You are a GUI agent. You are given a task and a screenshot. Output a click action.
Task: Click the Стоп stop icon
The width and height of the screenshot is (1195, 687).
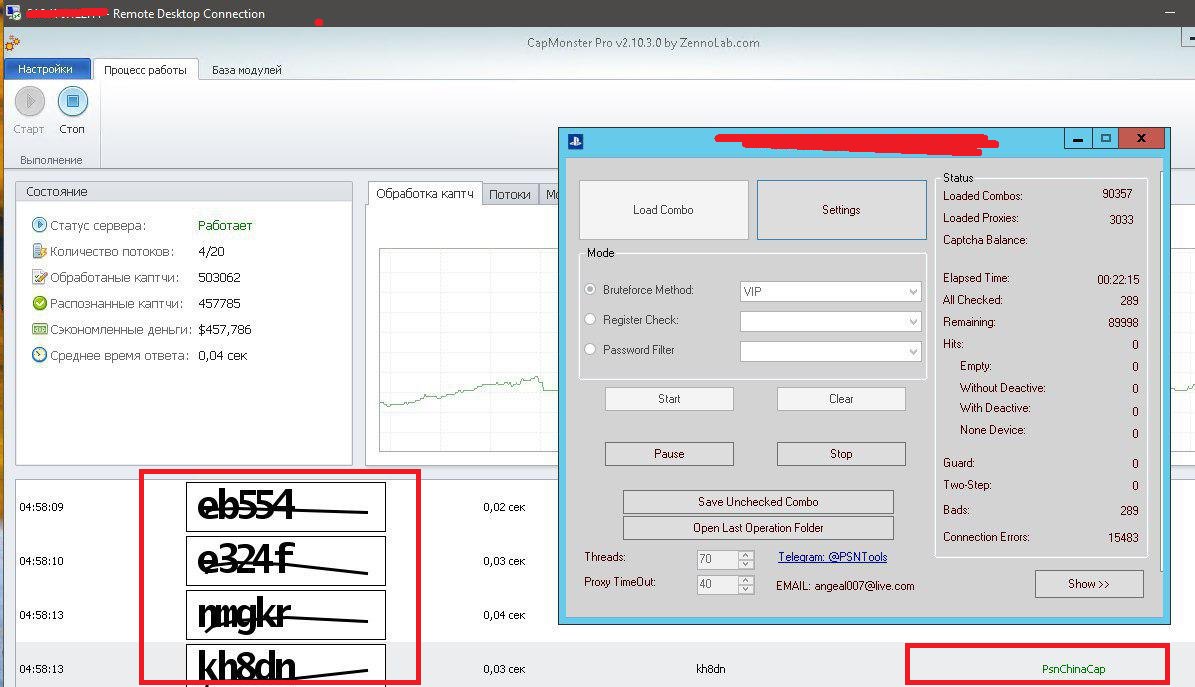coord(72,101)
